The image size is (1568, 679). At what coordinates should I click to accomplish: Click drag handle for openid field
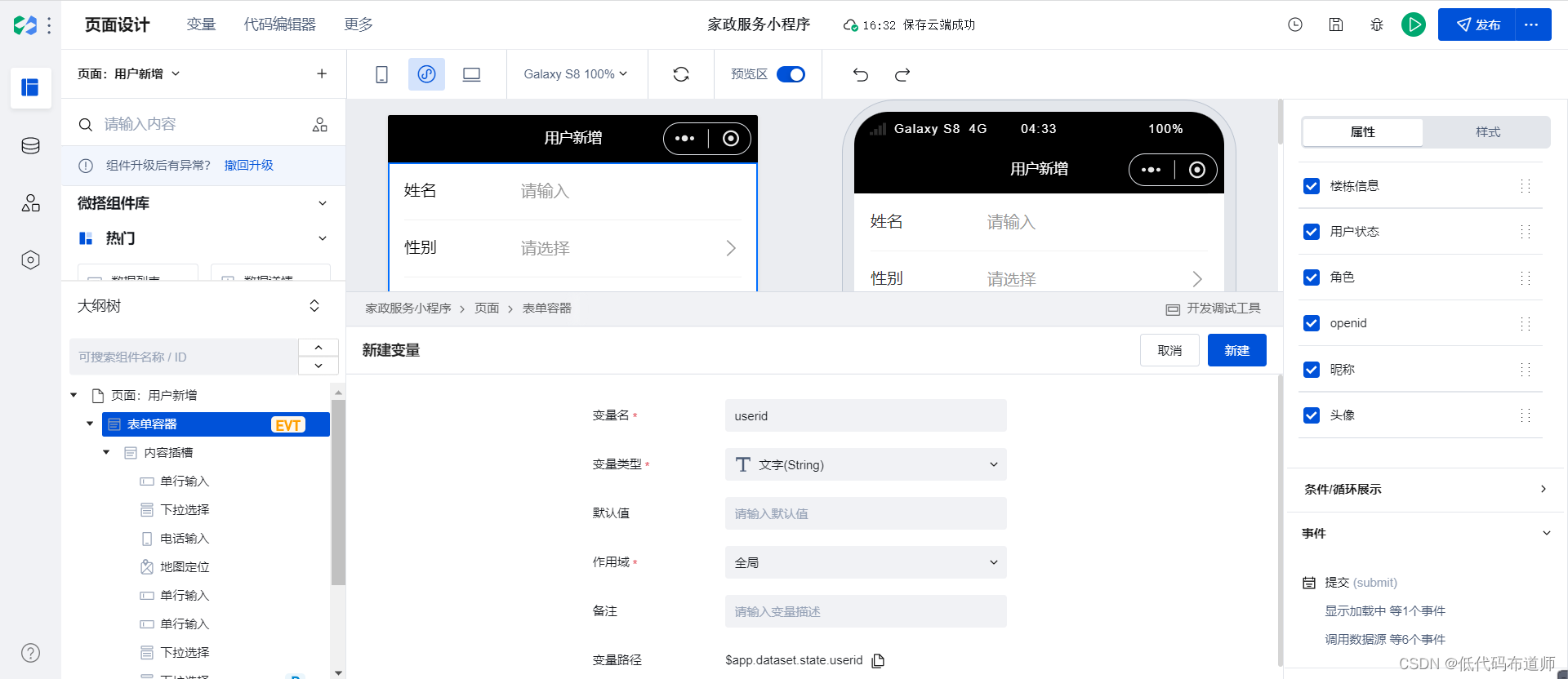[1525, 323]
